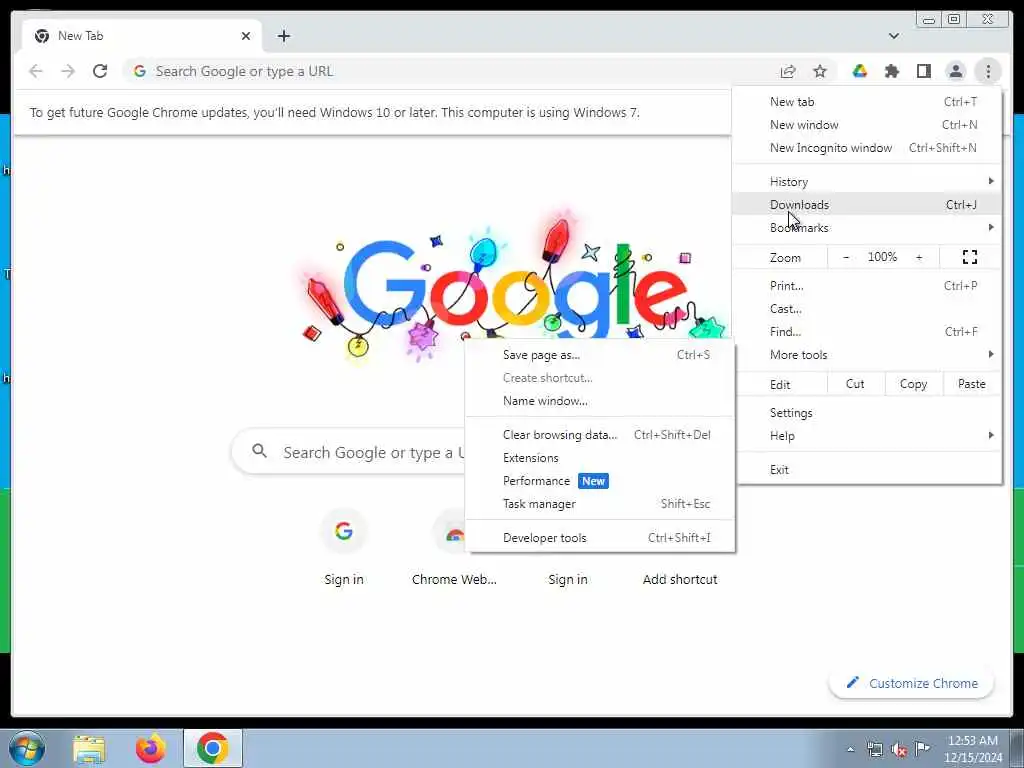Image resolution: width=1024 pixels, height=768 pixels.
Task: Open the tab search chevron
Action: click(894, 36)
